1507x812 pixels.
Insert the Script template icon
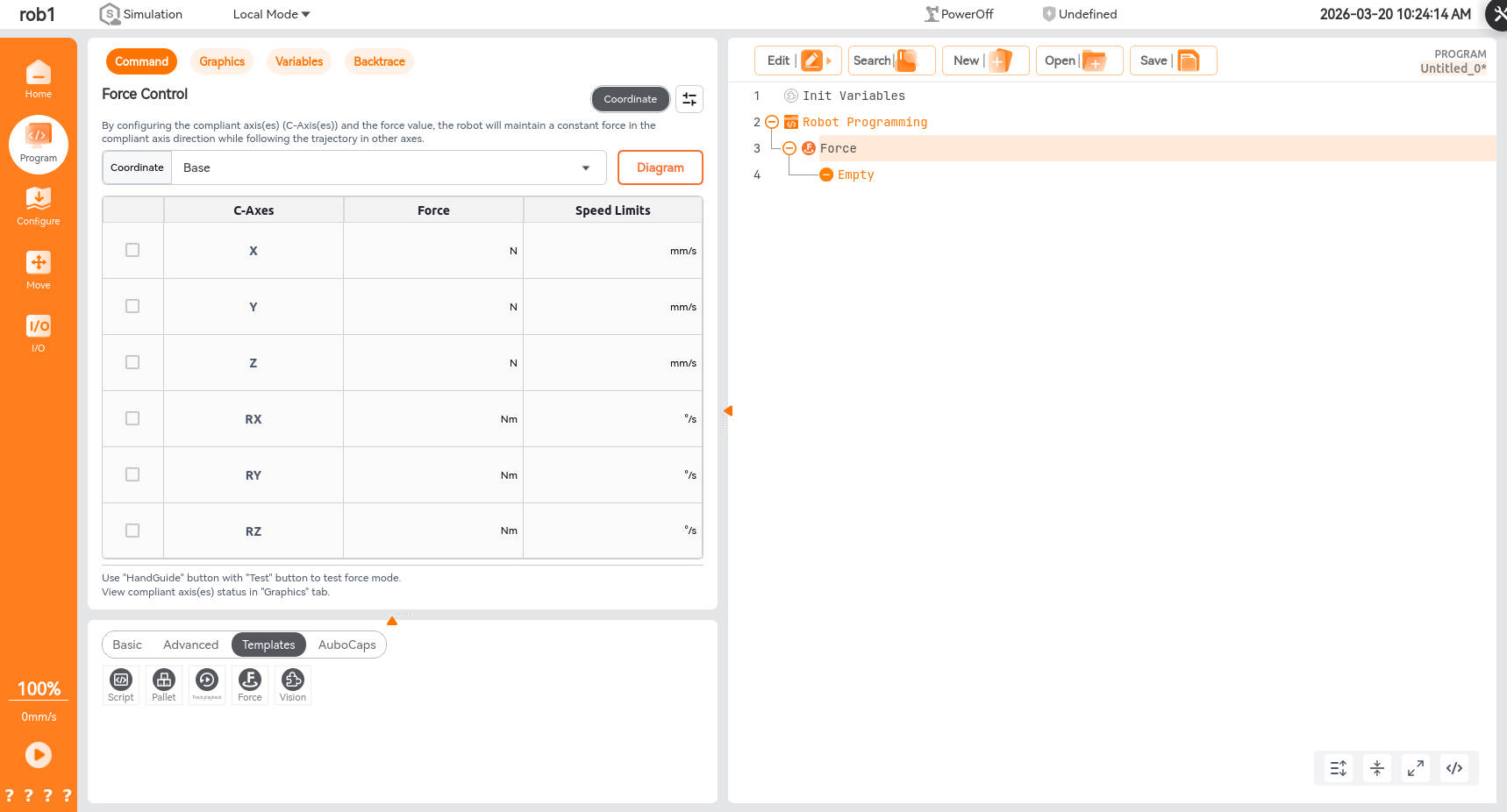click(121, 685)
